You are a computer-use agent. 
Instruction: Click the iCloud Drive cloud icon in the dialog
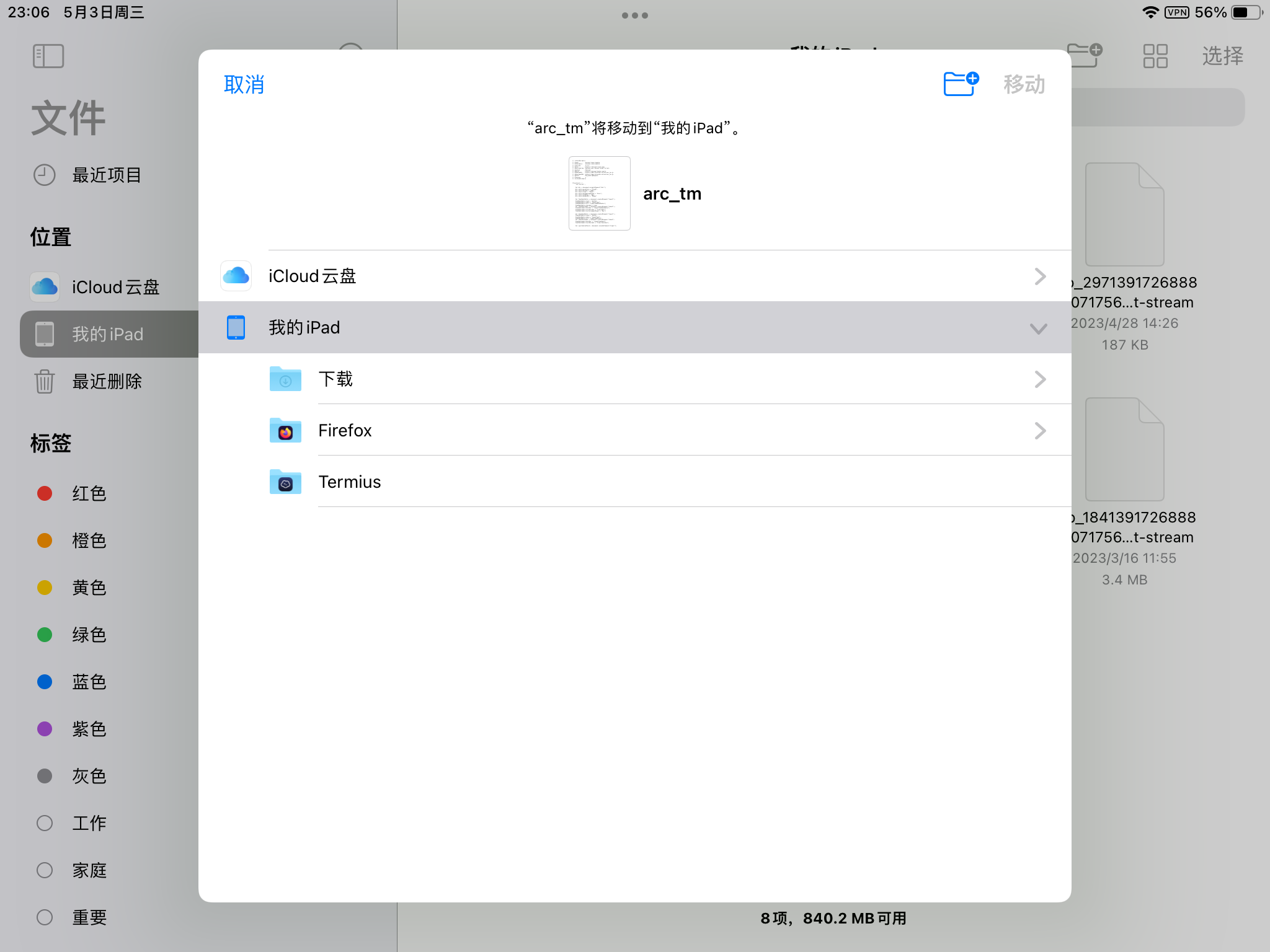click(236, 276)
